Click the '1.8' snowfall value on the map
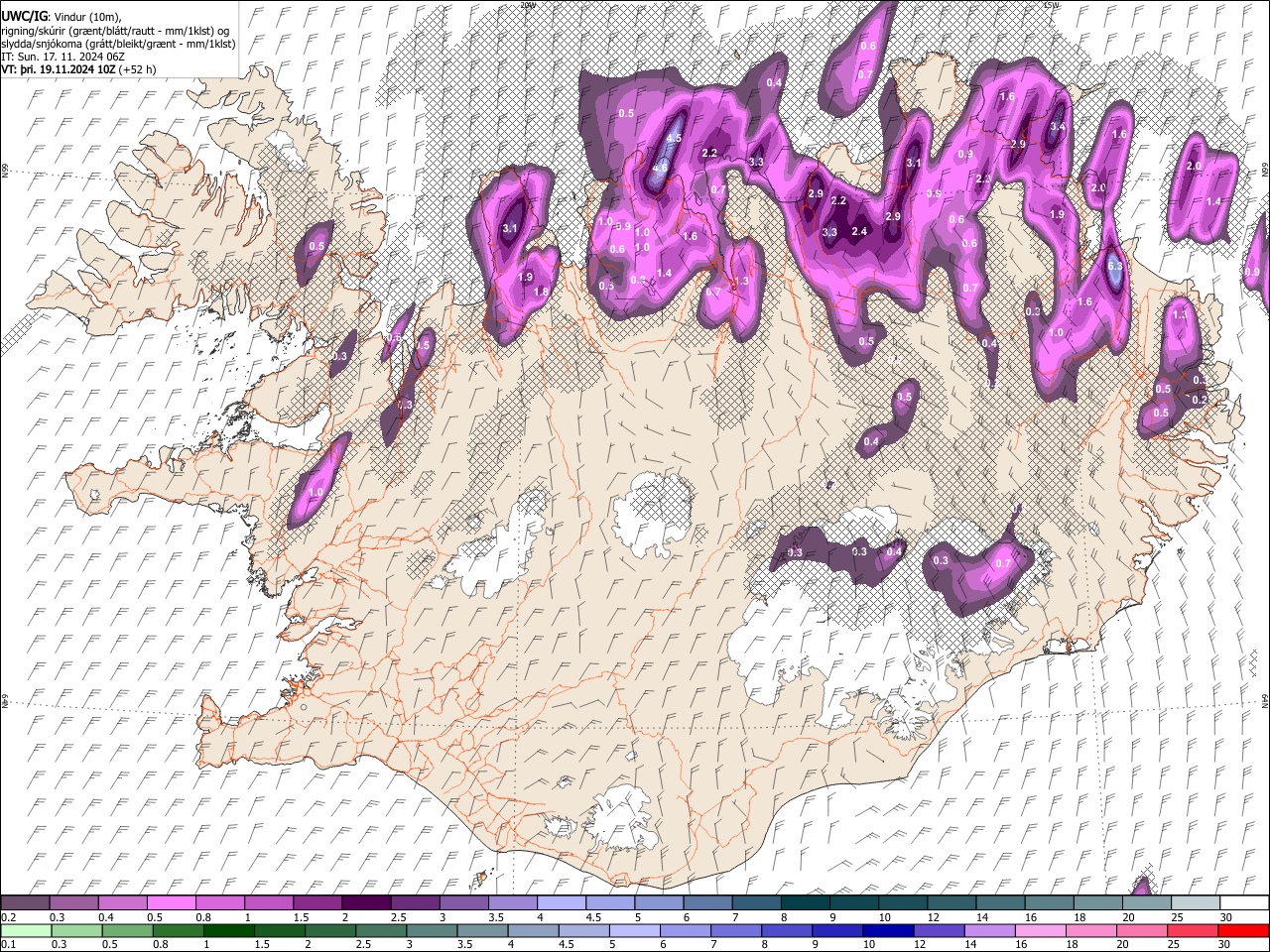This screenshot has width=1270, height=952. click(x=542, y=292)
